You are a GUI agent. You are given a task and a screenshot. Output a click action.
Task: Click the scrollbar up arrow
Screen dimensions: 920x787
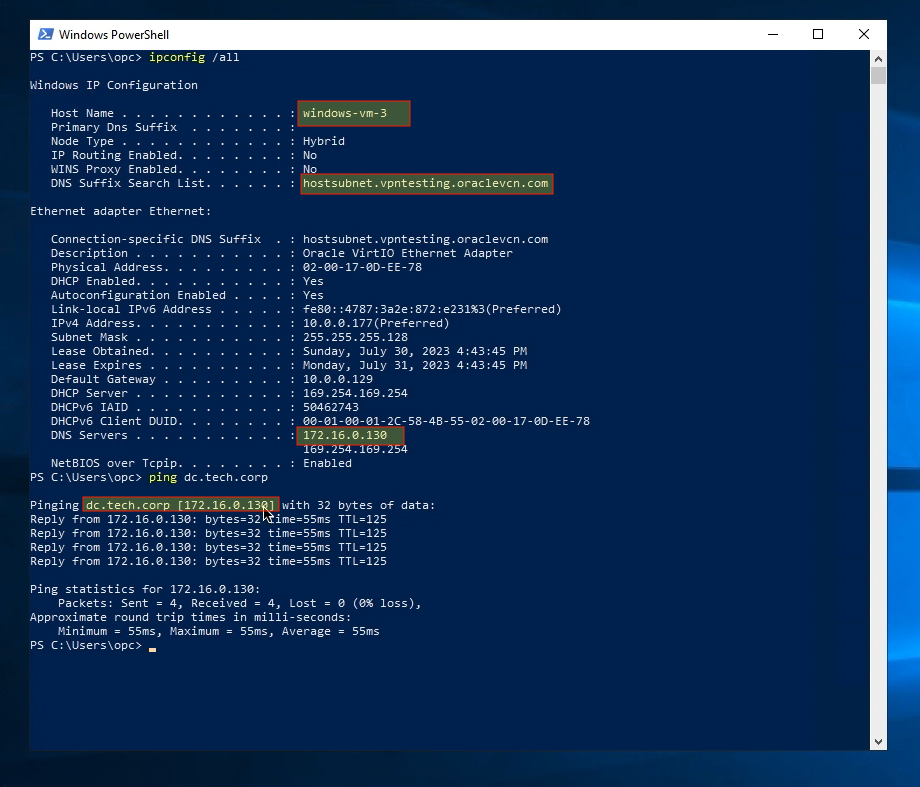878,58
